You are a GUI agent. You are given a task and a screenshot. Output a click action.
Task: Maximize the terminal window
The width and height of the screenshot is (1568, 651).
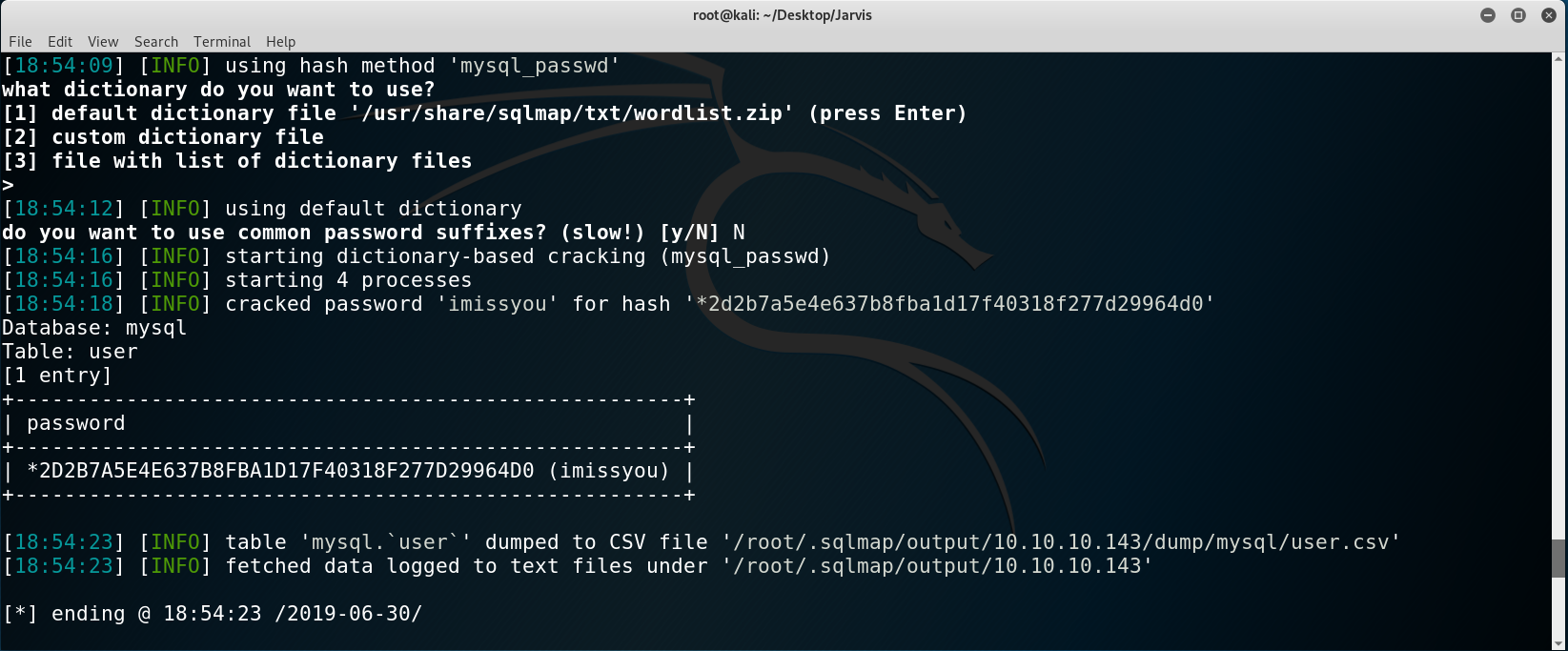point(1518,15)
